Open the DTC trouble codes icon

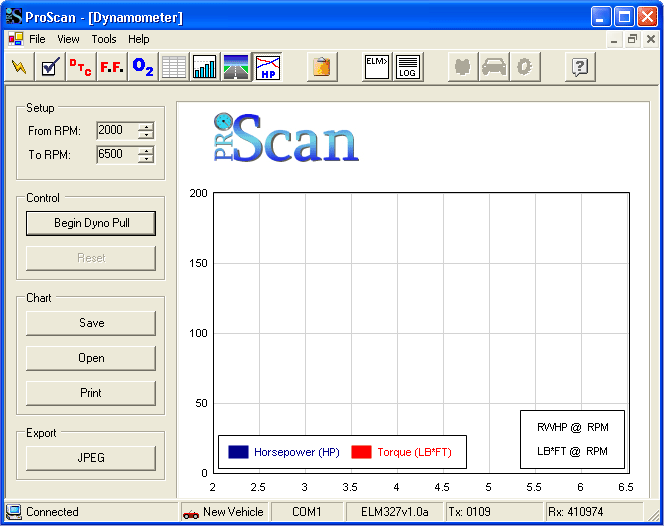tap(81, 67)
